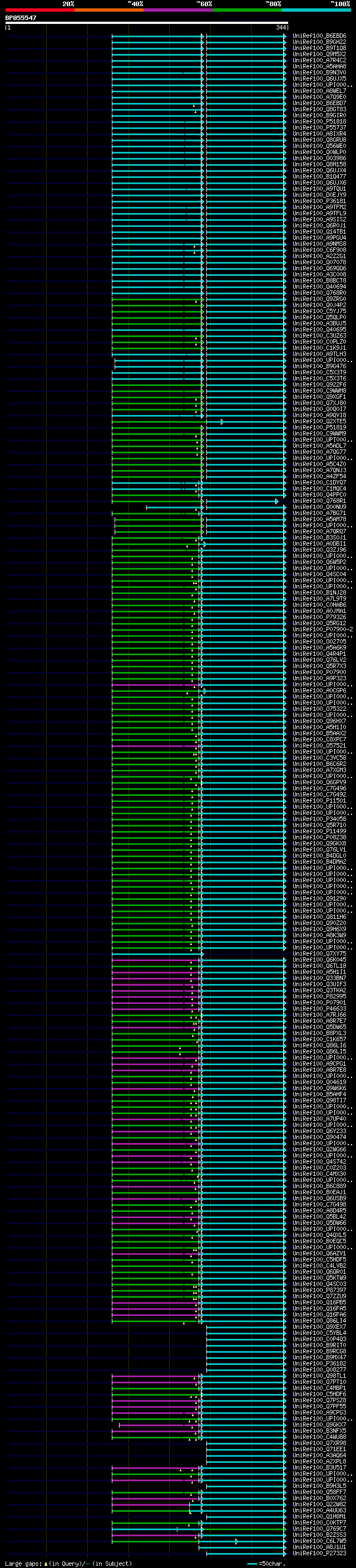This screenshot has width=356, height=1568.
Task: Select hit UniRef100_C4MBP1
Action: [x=319, y=1388]
